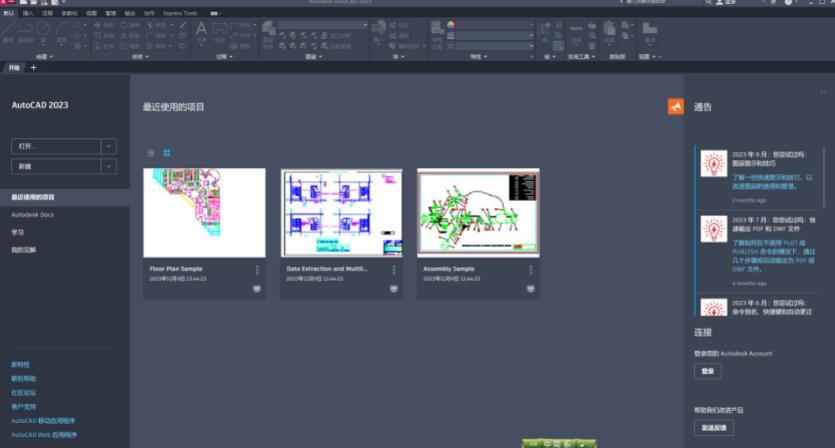This screenshot has height=448, width=835.
Task: Click the Mirror tool in Modify panel
Action: point(129,36)
